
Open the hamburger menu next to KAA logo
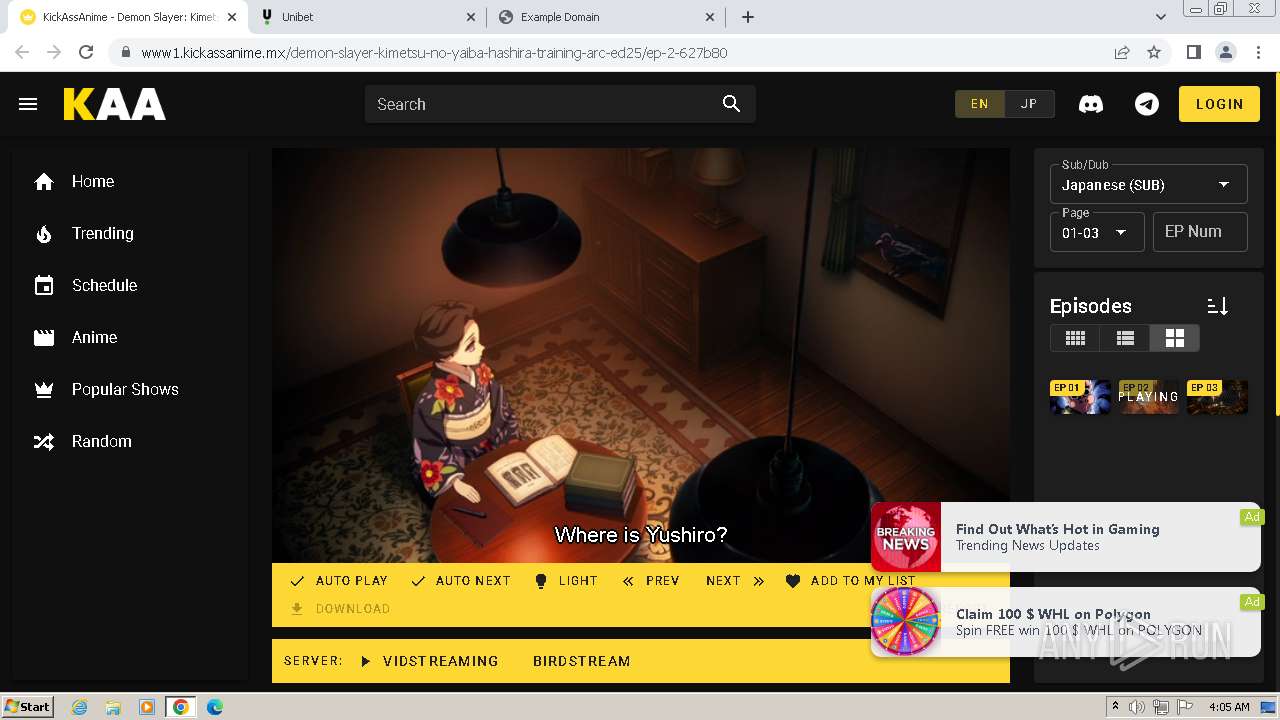28,104
